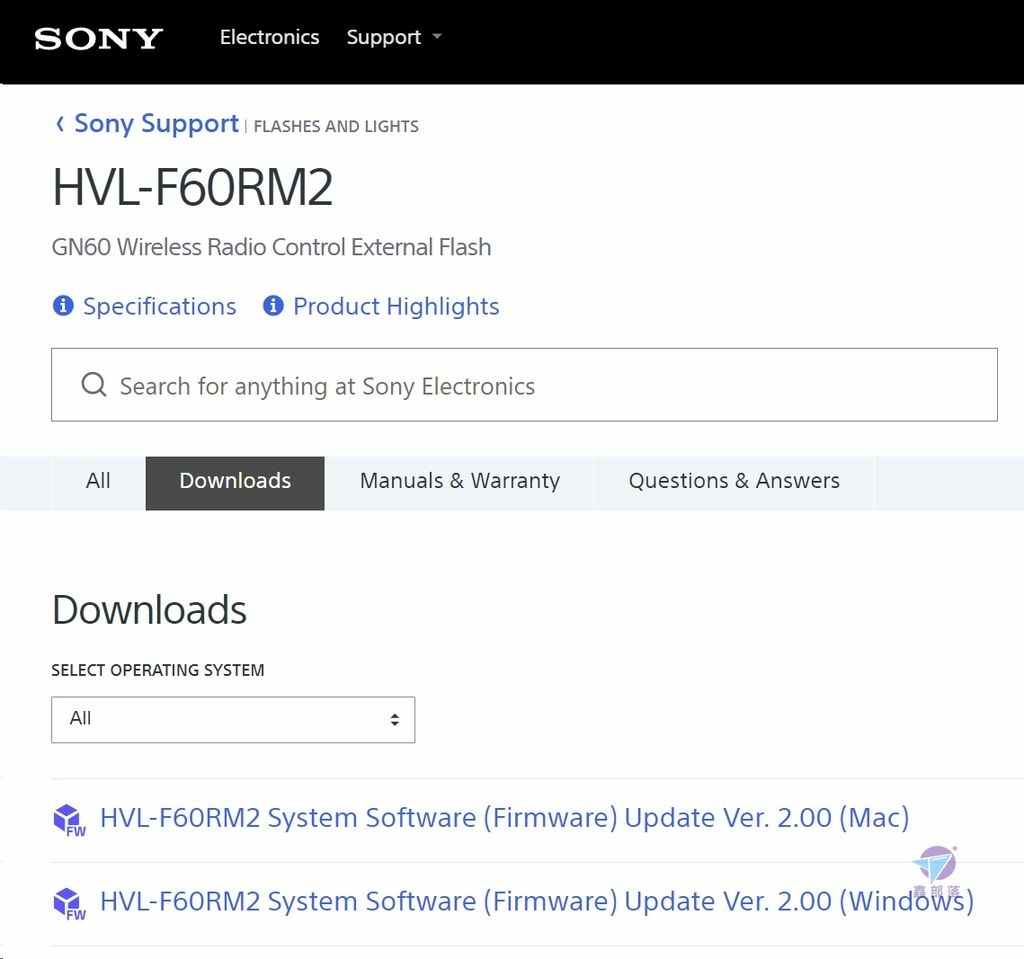Click the info icon beside Product Highlights
This screenshot has width=1024, height=959.
click(273, 305)
